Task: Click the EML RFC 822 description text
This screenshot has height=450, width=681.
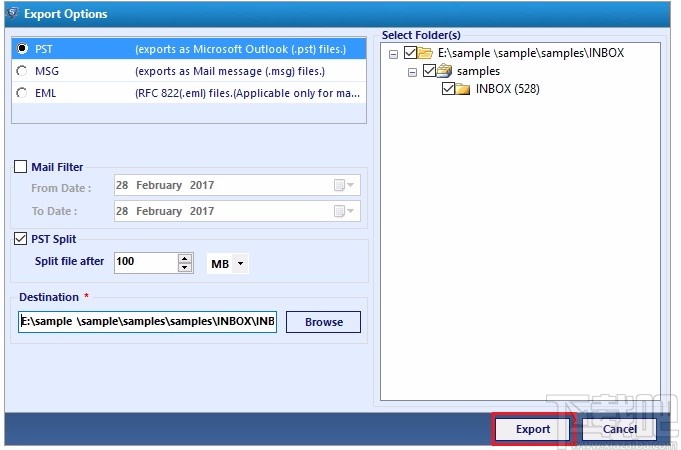Action: 247,93
